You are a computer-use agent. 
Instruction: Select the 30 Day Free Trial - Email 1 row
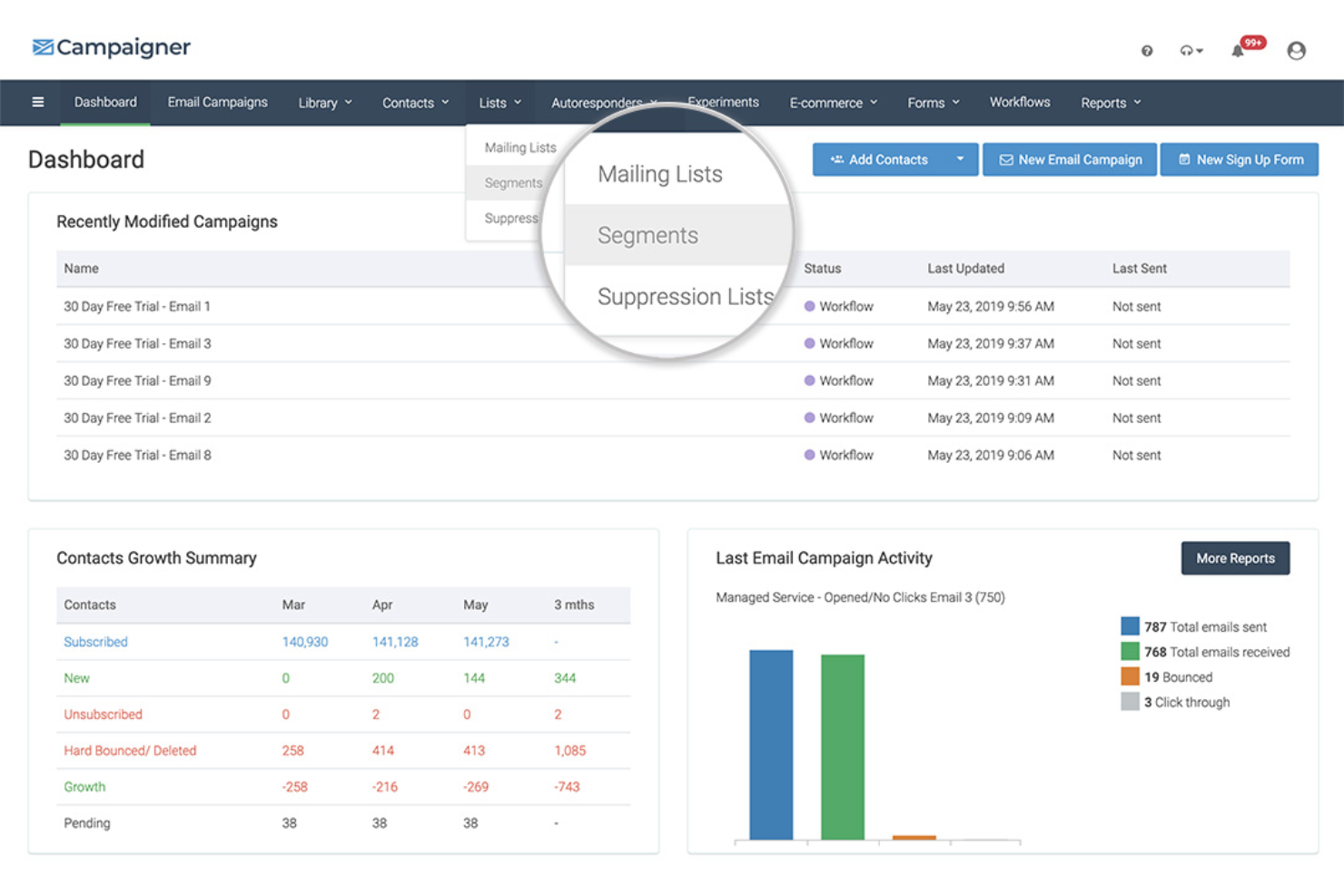point(136,306)
